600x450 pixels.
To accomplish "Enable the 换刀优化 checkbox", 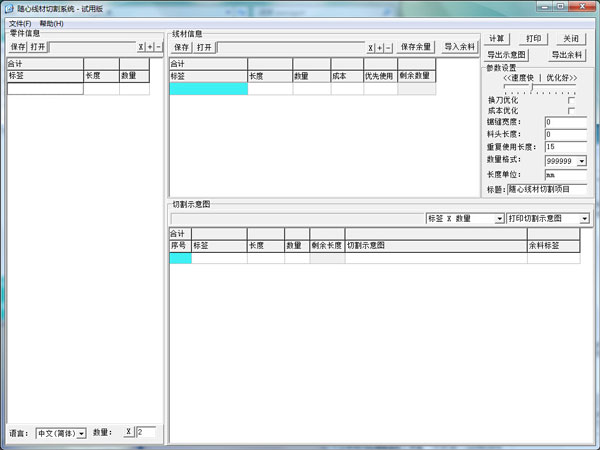I will click(x=571, y=100).
